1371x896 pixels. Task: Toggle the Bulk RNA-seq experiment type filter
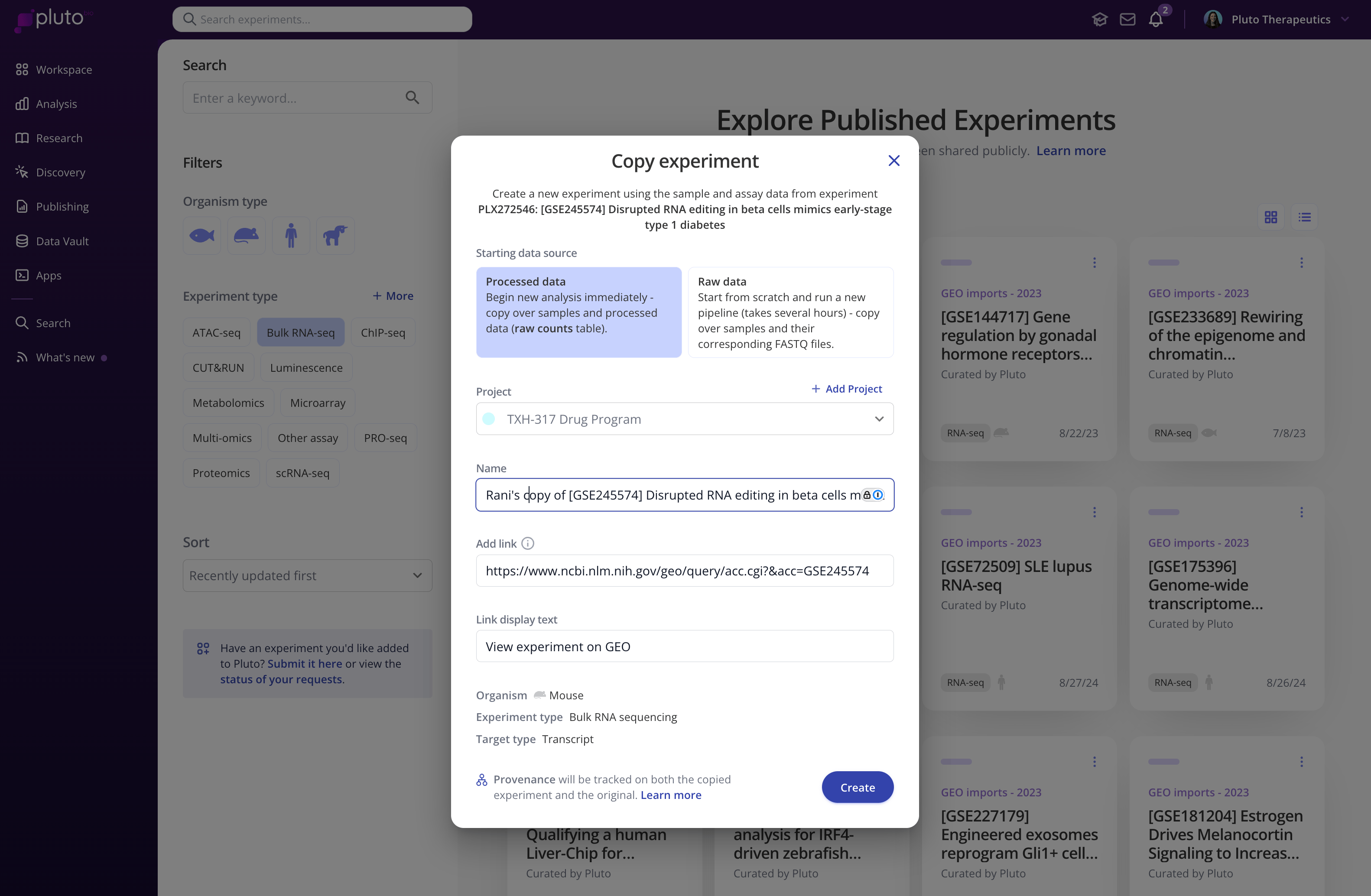300,332
